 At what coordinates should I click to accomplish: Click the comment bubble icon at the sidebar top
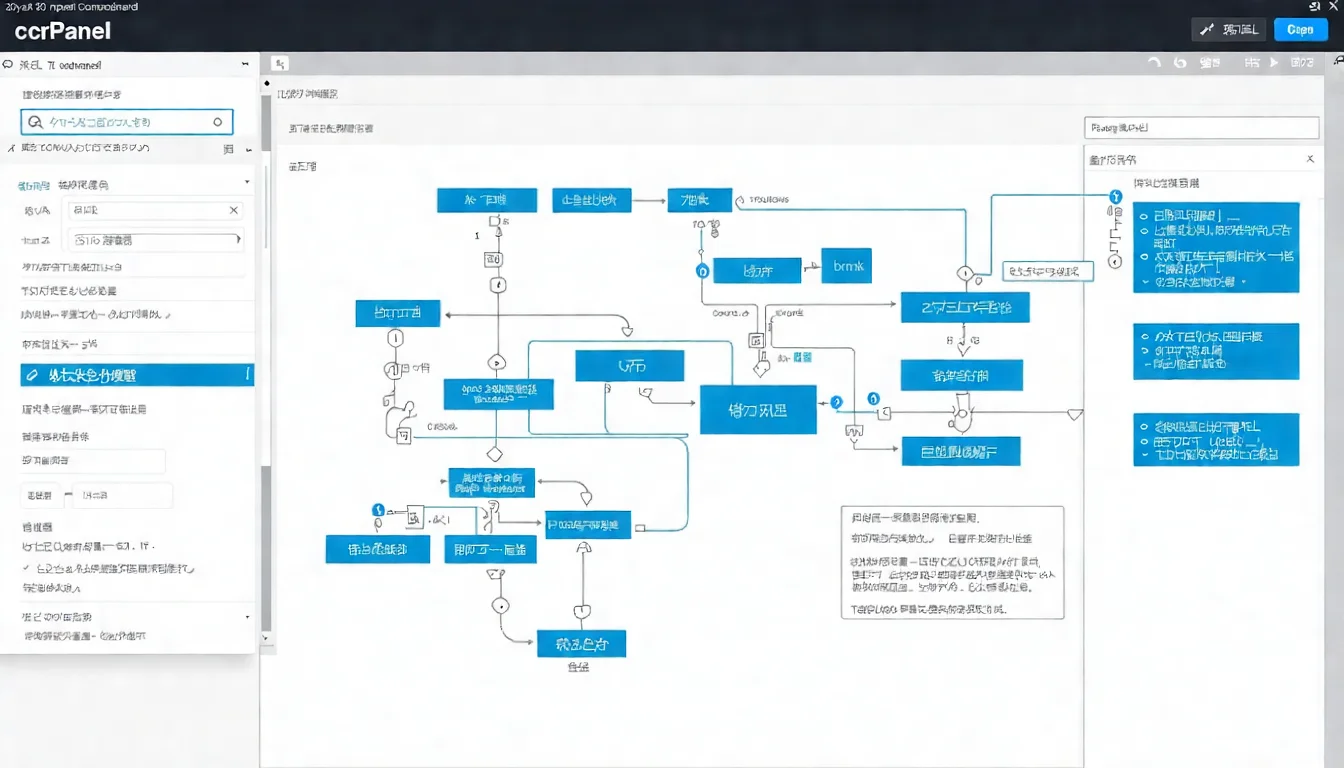[x=8, y=62]
